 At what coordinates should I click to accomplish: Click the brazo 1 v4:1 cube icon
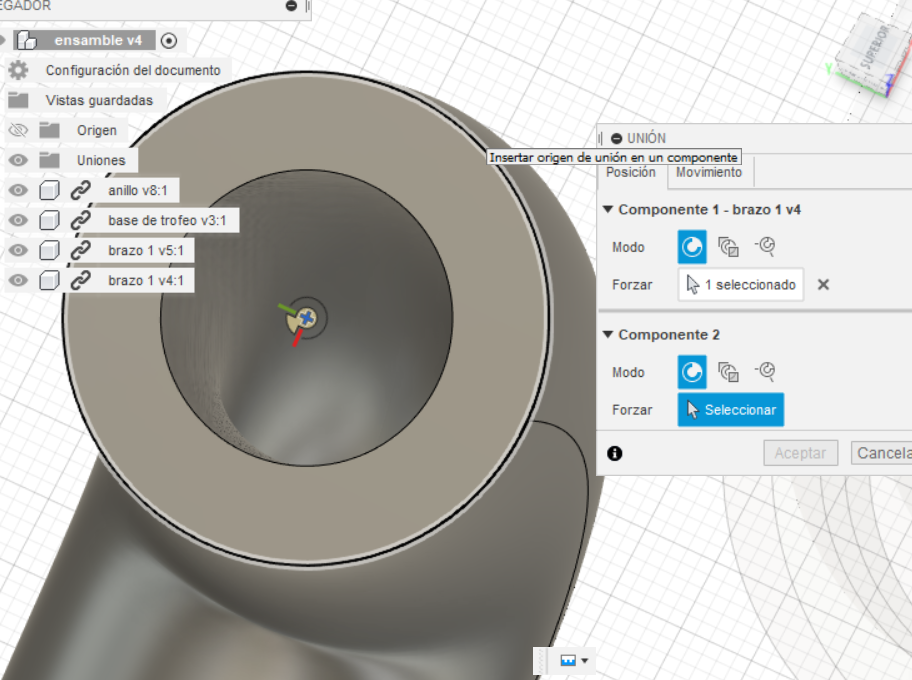pos(49,280)
